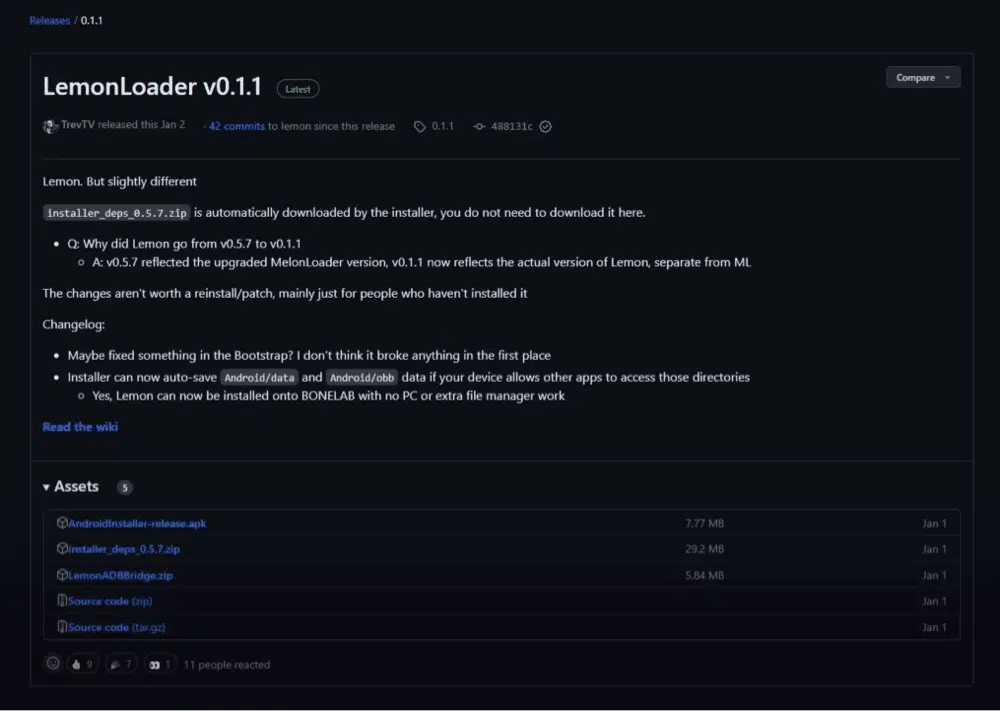Click the Jan 1 date for AndroidInstaller-release.apk
This screenshot has height=711, width=1000.
(x=934, y=524)
